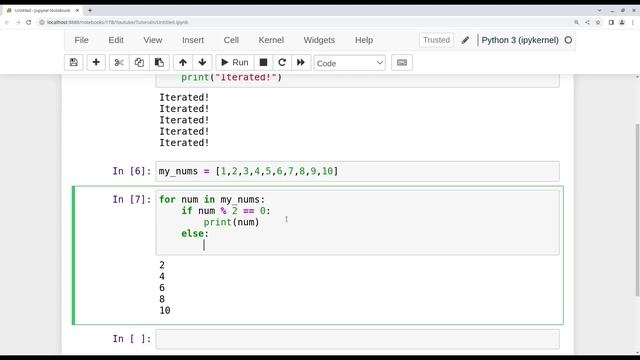Open the Help menu
Viewport: 640px width, 360px height.
coord(364,40)
